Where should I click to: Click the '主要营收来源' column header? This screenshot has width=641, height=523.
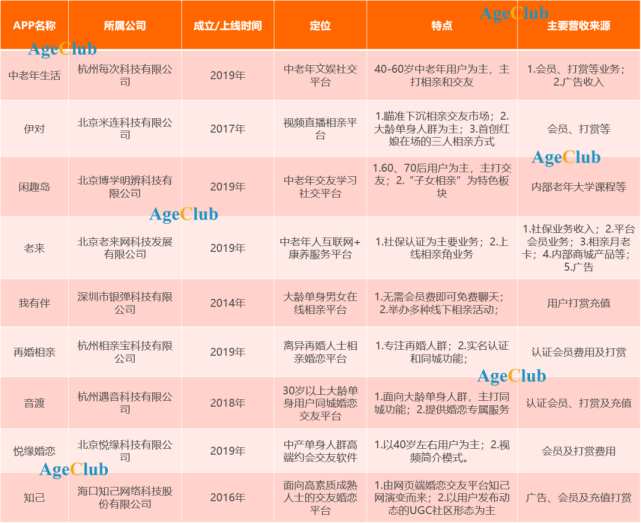[578, 26]
